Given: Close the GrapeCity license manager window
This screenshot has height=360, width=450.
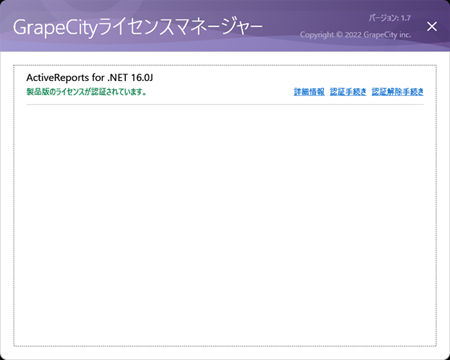Looking at the screenshot, I should [432, 26].
